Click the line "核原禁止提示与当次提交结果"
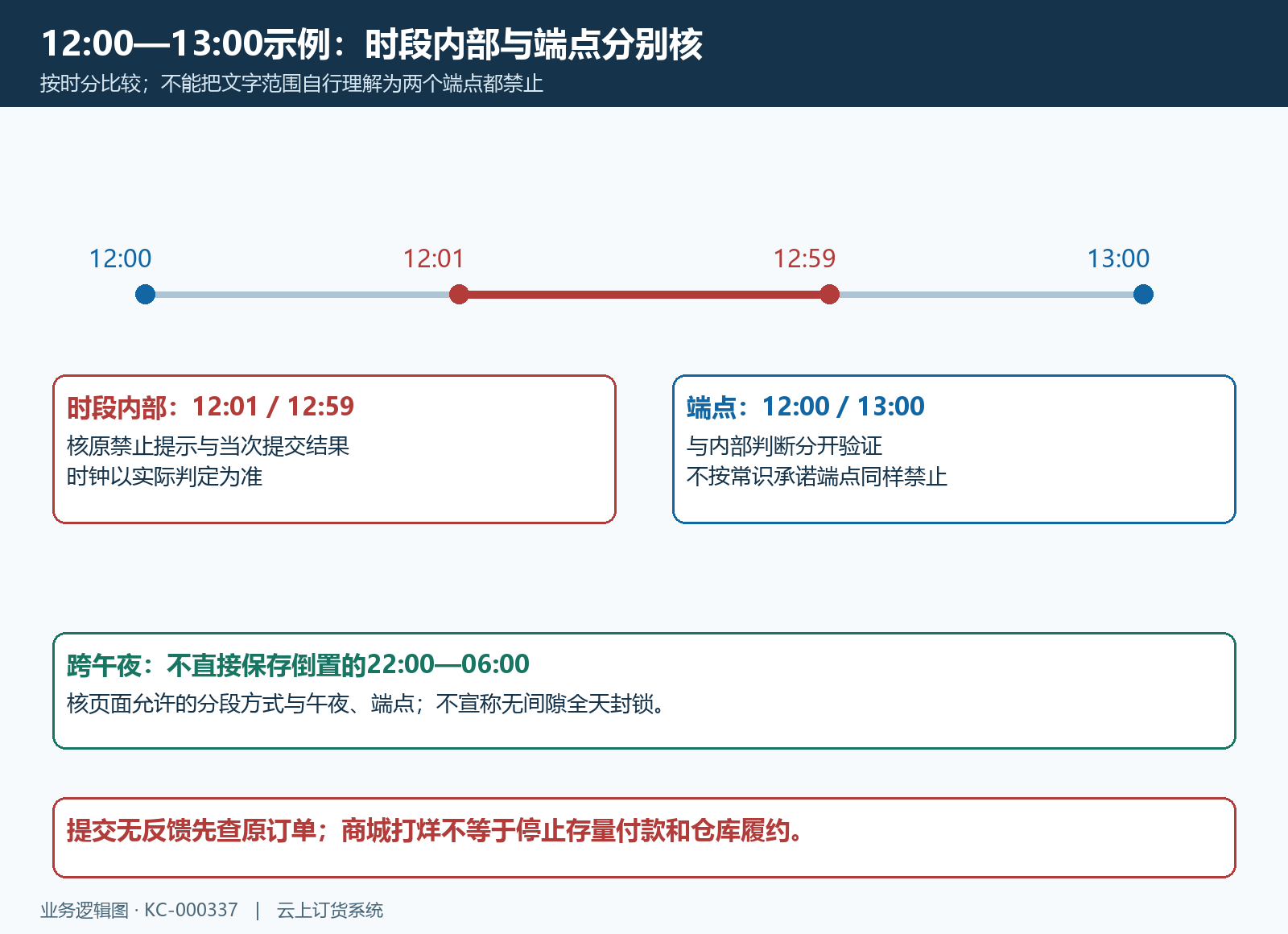1288x934 pixels. (208, 446)
